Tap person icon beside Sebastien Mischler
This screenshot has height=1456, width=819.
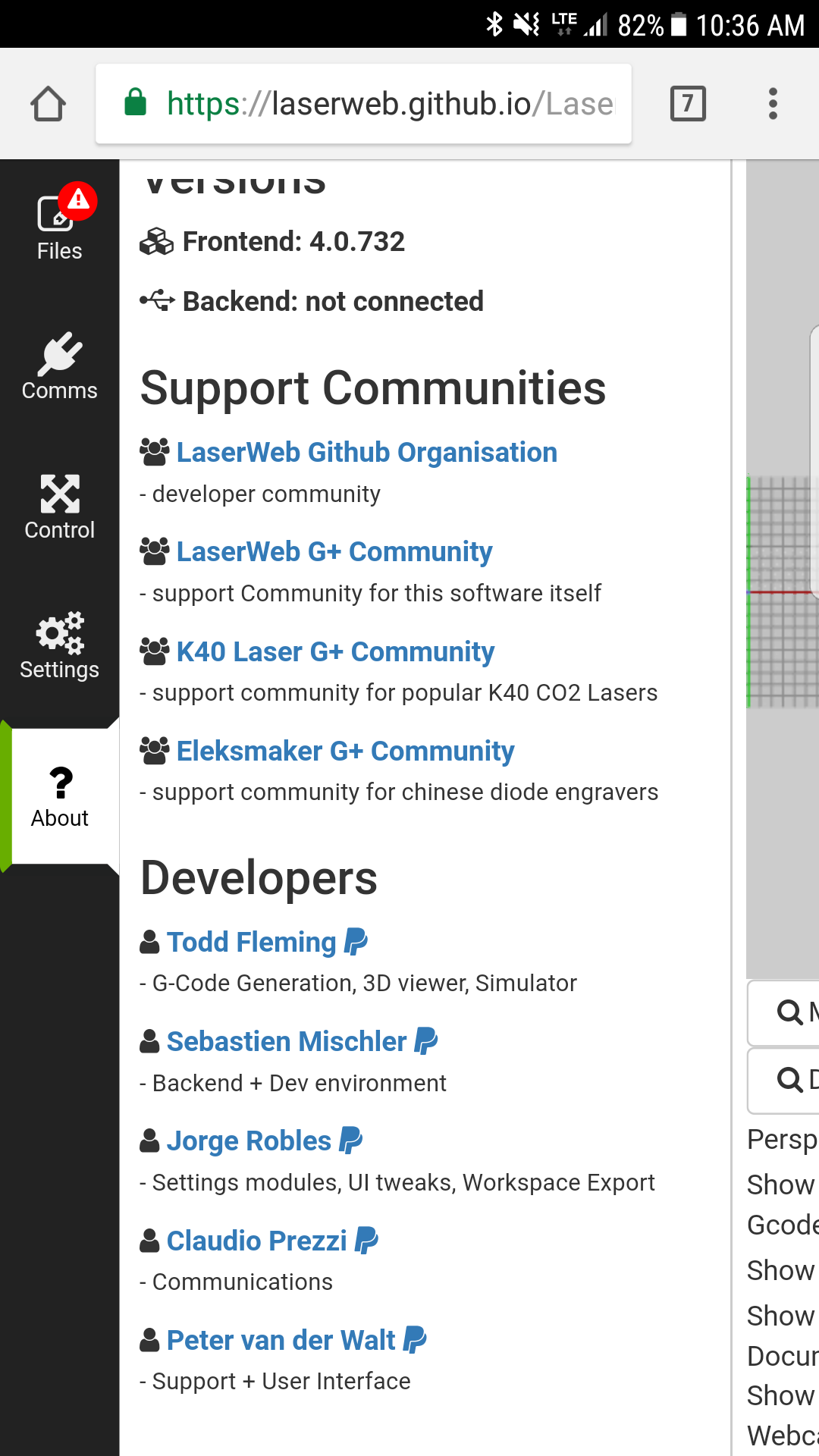coord(149,1041)
